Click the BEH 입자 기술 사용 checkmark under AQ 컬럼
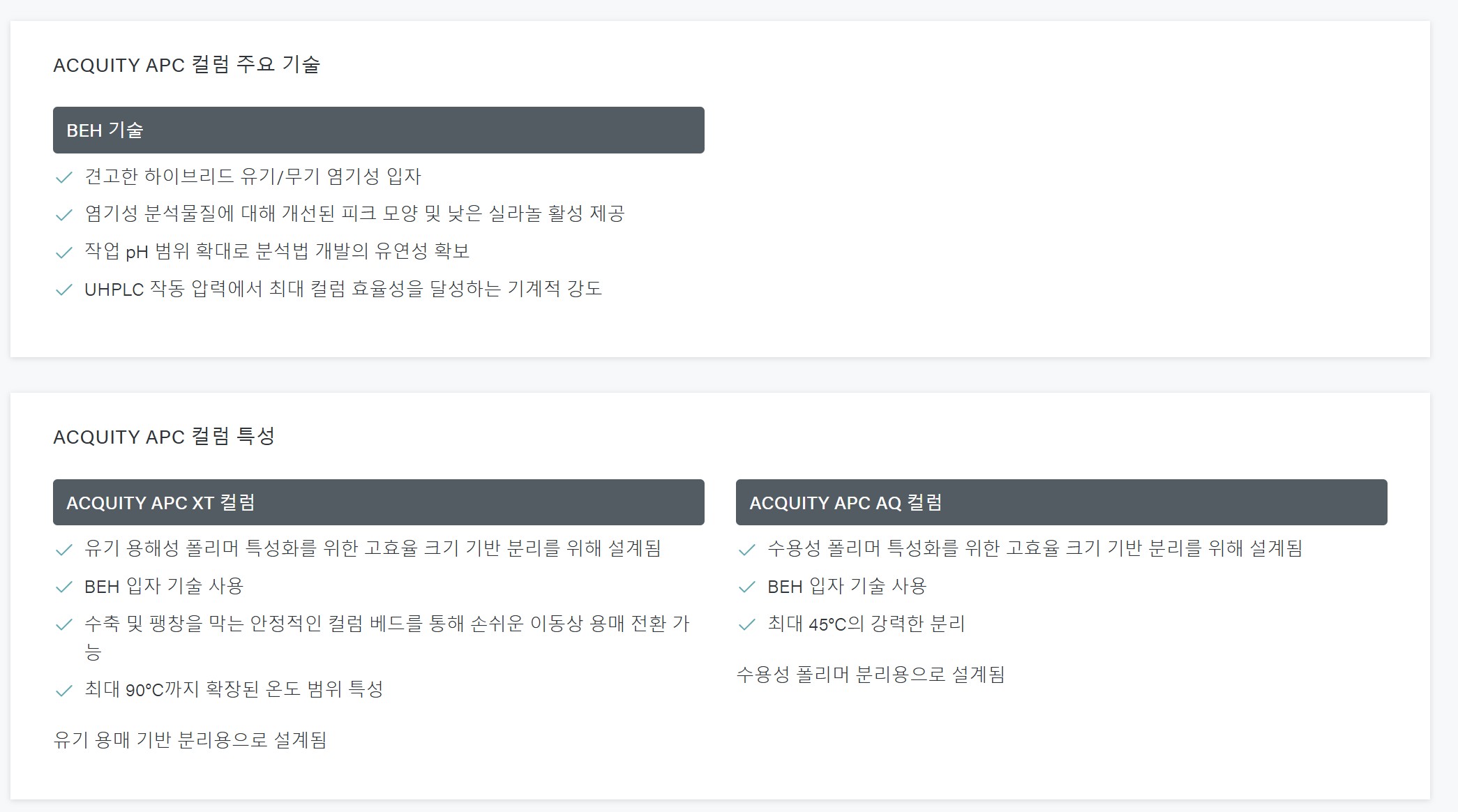1458x812 pixels. pos(746,587)
